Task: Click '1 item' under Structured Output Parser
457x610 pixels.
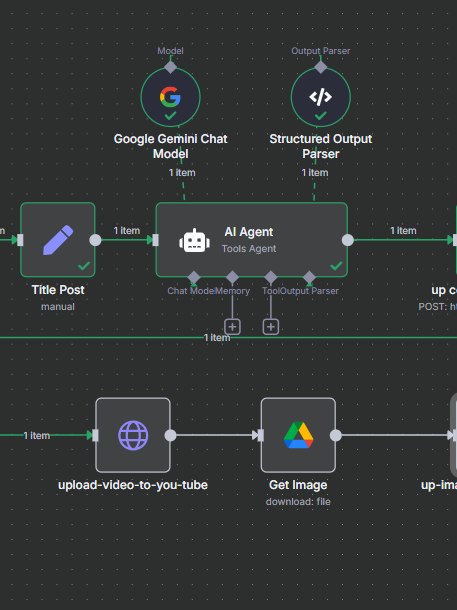Action: [315, 173]
